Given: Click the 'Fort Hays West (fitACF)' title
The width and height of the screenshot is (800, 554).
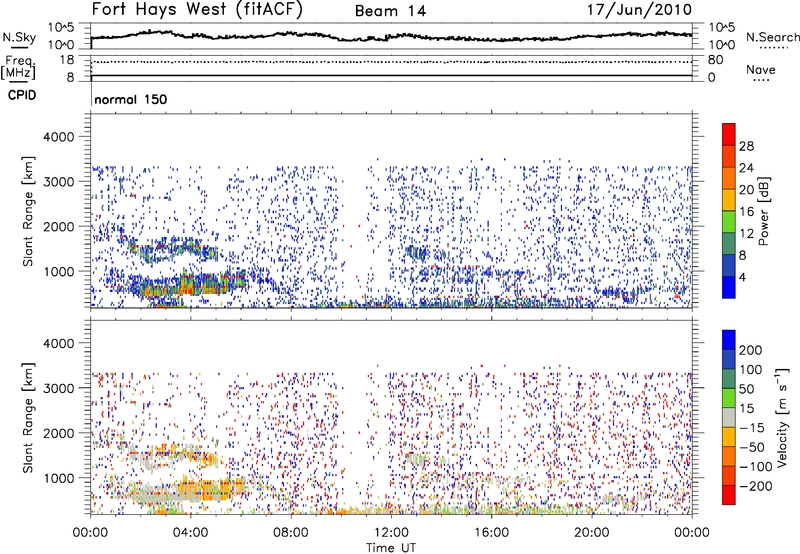Looking at the screenshot, I should coord(197,9).
